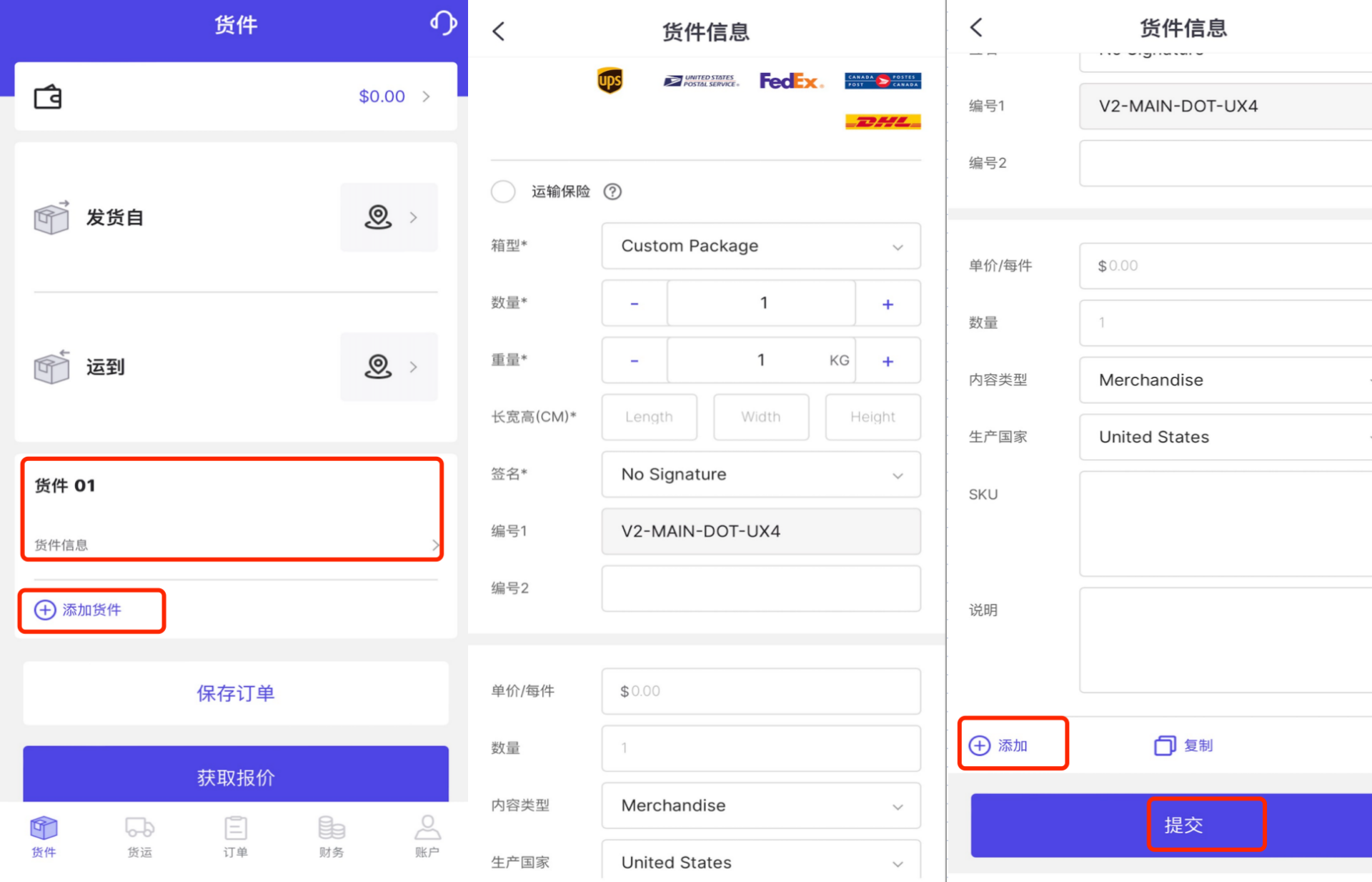The width and height of the screenshot is (1372, 882).
Task: Go back from right 货件信息 screen
Action: 976,27
